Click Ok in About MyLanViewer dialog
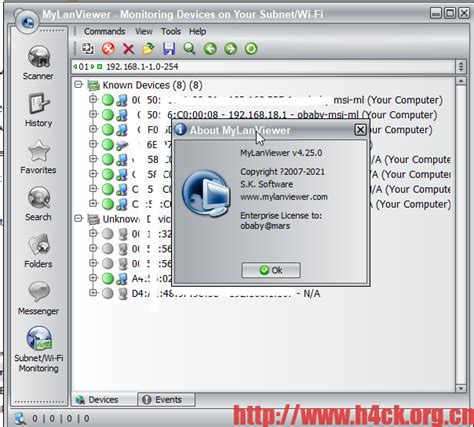 (271, 270)
